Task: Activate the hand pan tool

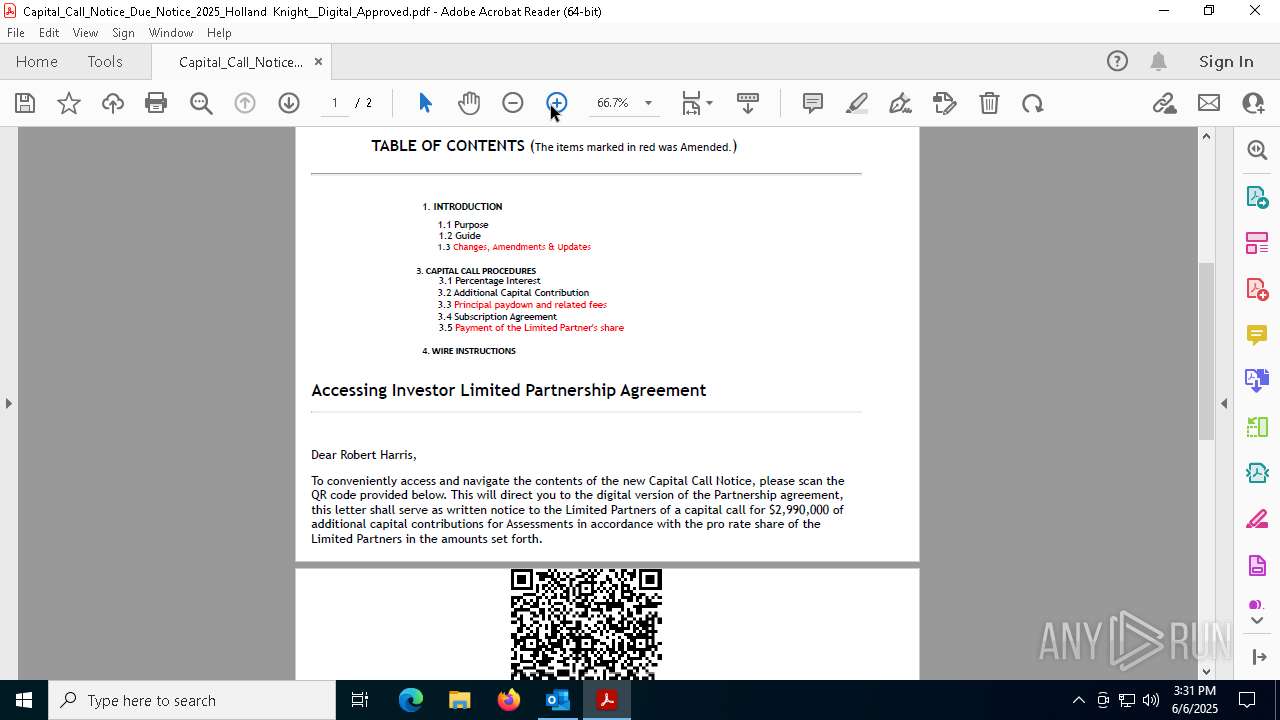Action: click(x=469, y=103)
